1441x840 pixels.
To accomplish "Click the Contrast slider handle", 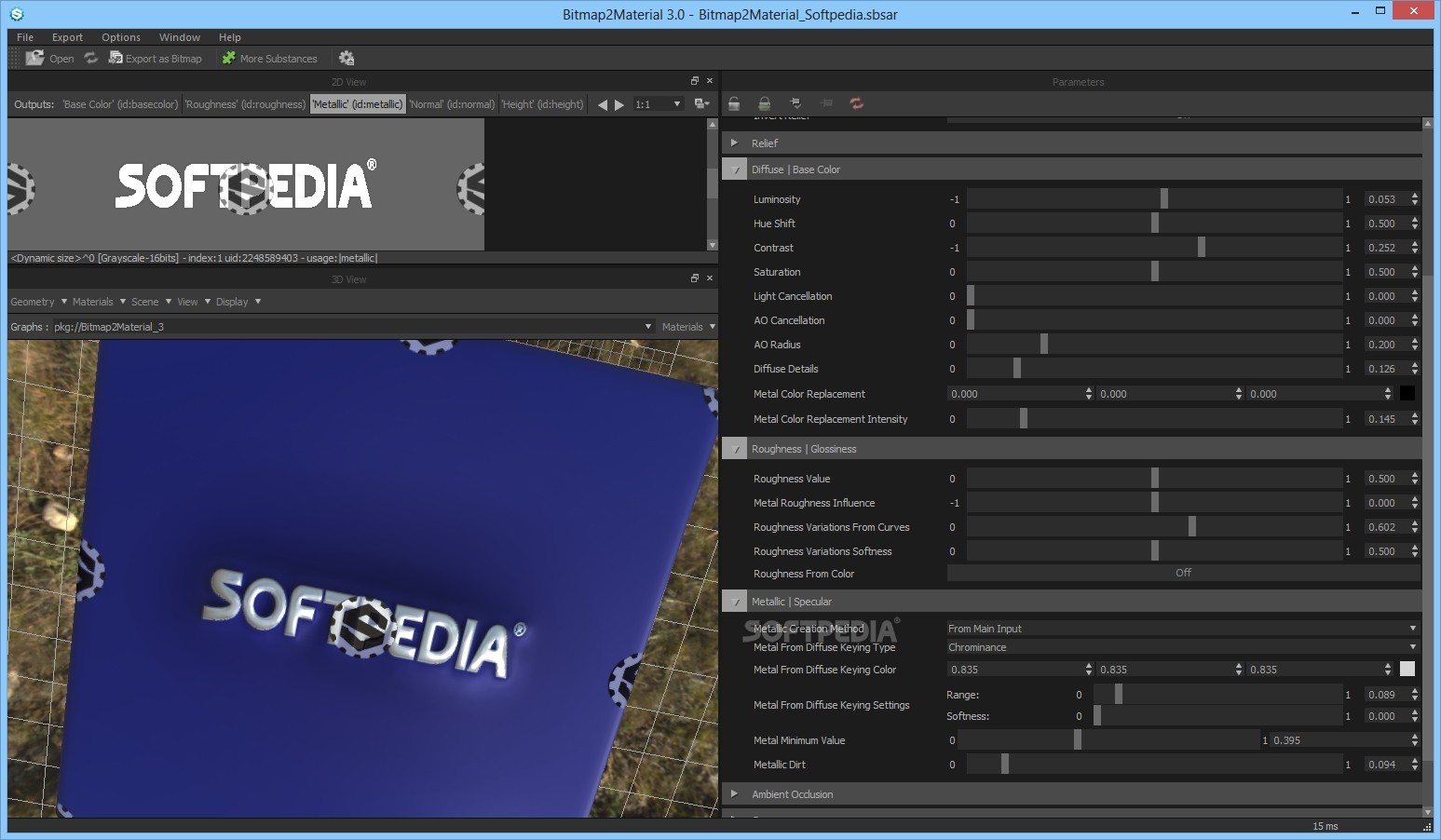I will pyautogui.click(x=1202, y=247).
